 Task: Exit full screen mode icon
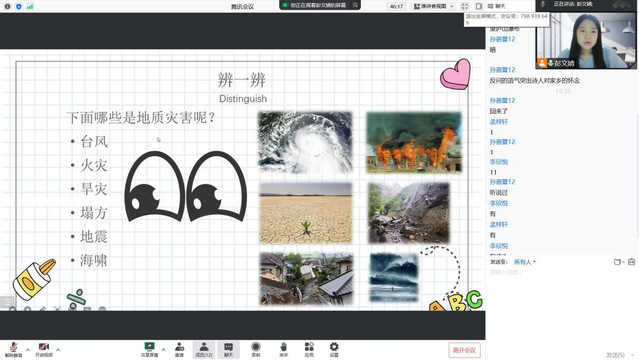465,6
